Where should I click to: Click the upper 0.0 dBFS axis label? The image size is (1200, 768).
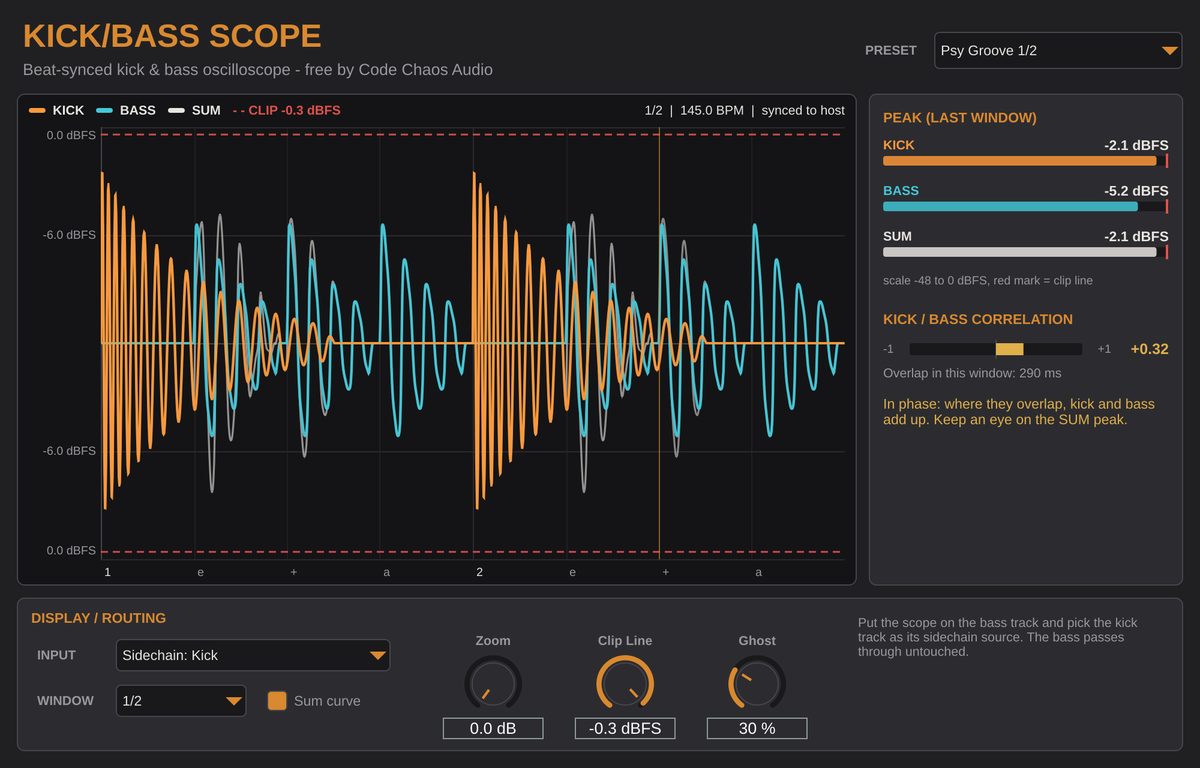[x=71, y=135]
